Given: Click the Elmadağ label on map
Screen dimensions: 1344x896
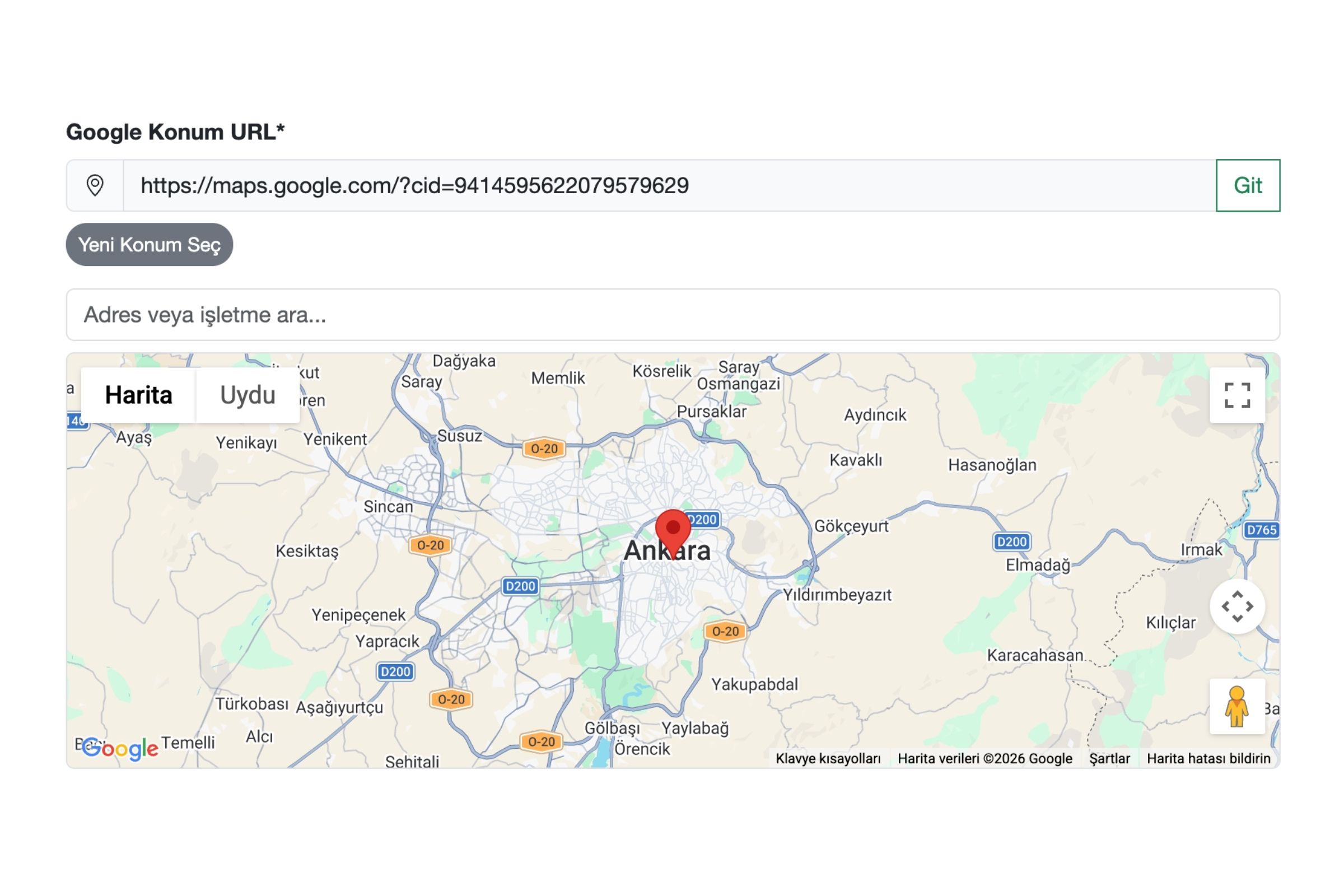Looking at the screenshot, I should [1037, 565].
